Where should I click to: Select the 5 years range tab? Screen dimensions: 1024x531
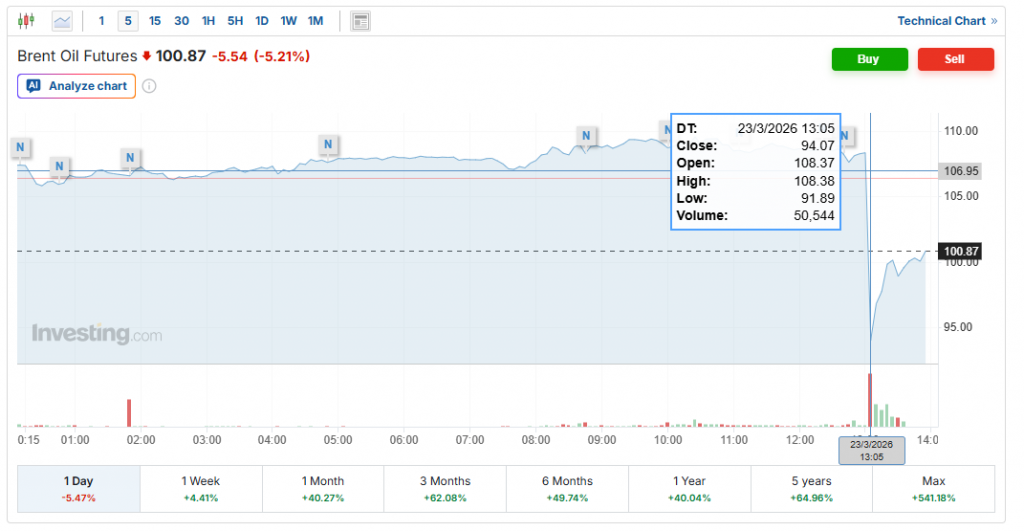click(x=811, y=489)
